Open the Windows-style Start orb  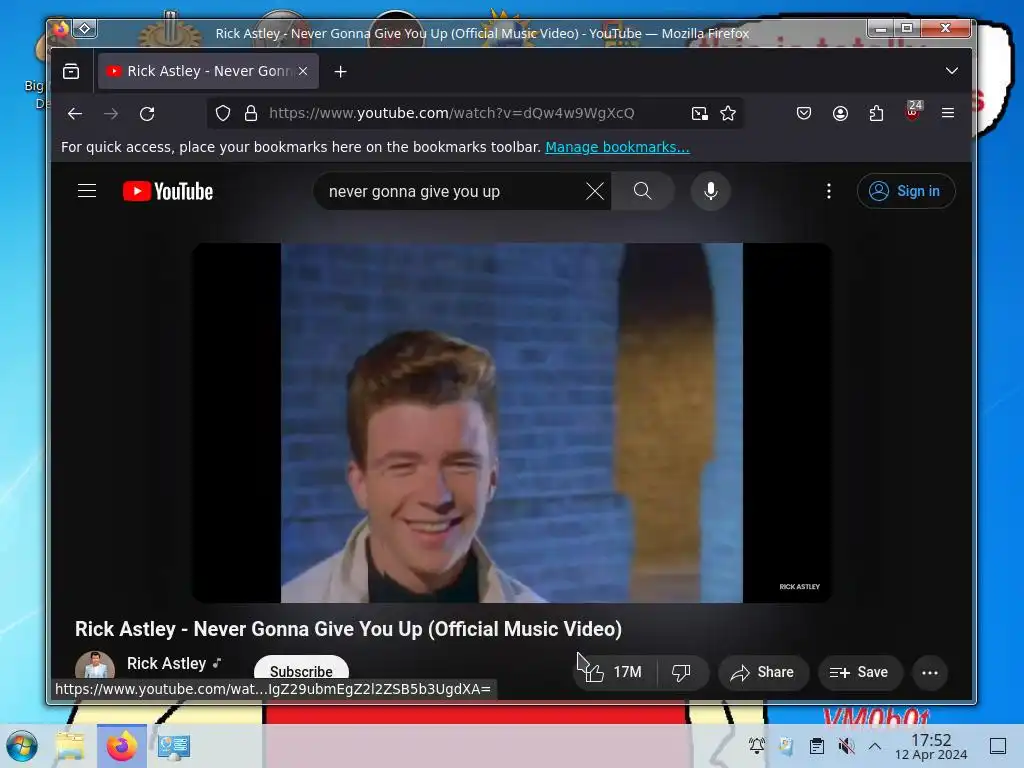[22, 746]
